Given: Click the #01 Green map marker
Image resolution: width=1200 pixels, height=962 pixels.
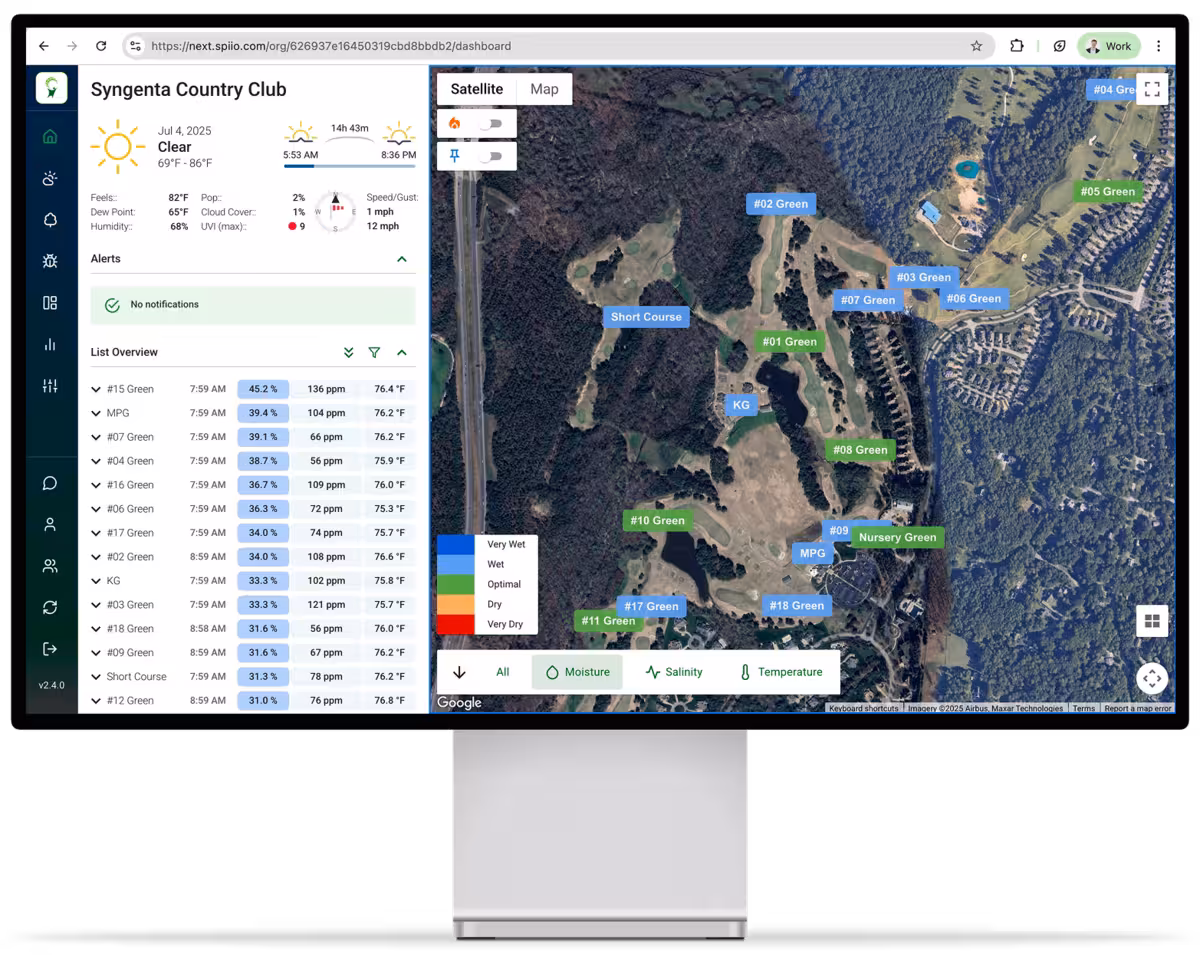Looking at the screenshot, I should (x=790, y=342).
